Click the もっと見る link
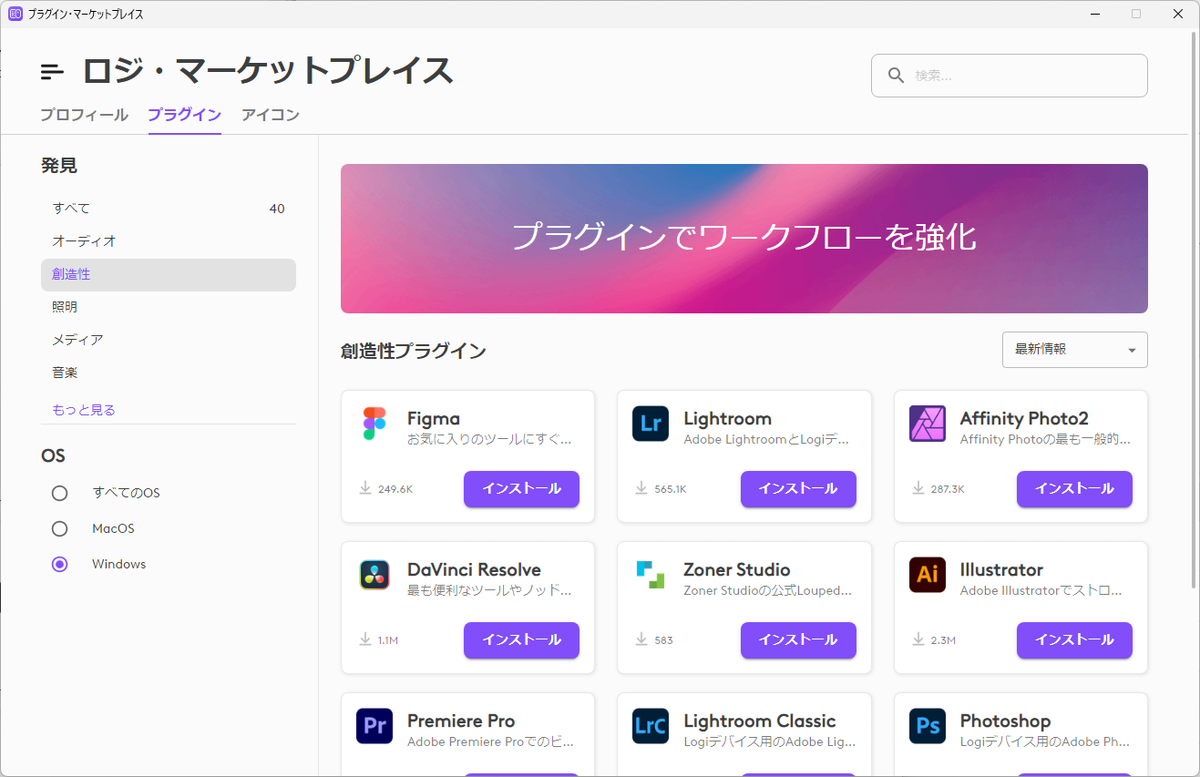Viewport: 1200px width, 777px height. (x=84, y=410)
